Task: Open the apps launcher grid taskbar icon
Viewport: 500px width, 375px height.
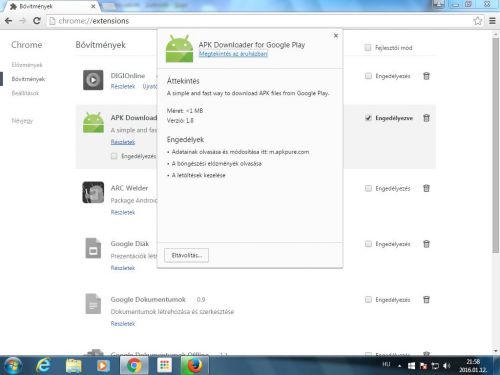Action: click(164, 366)
